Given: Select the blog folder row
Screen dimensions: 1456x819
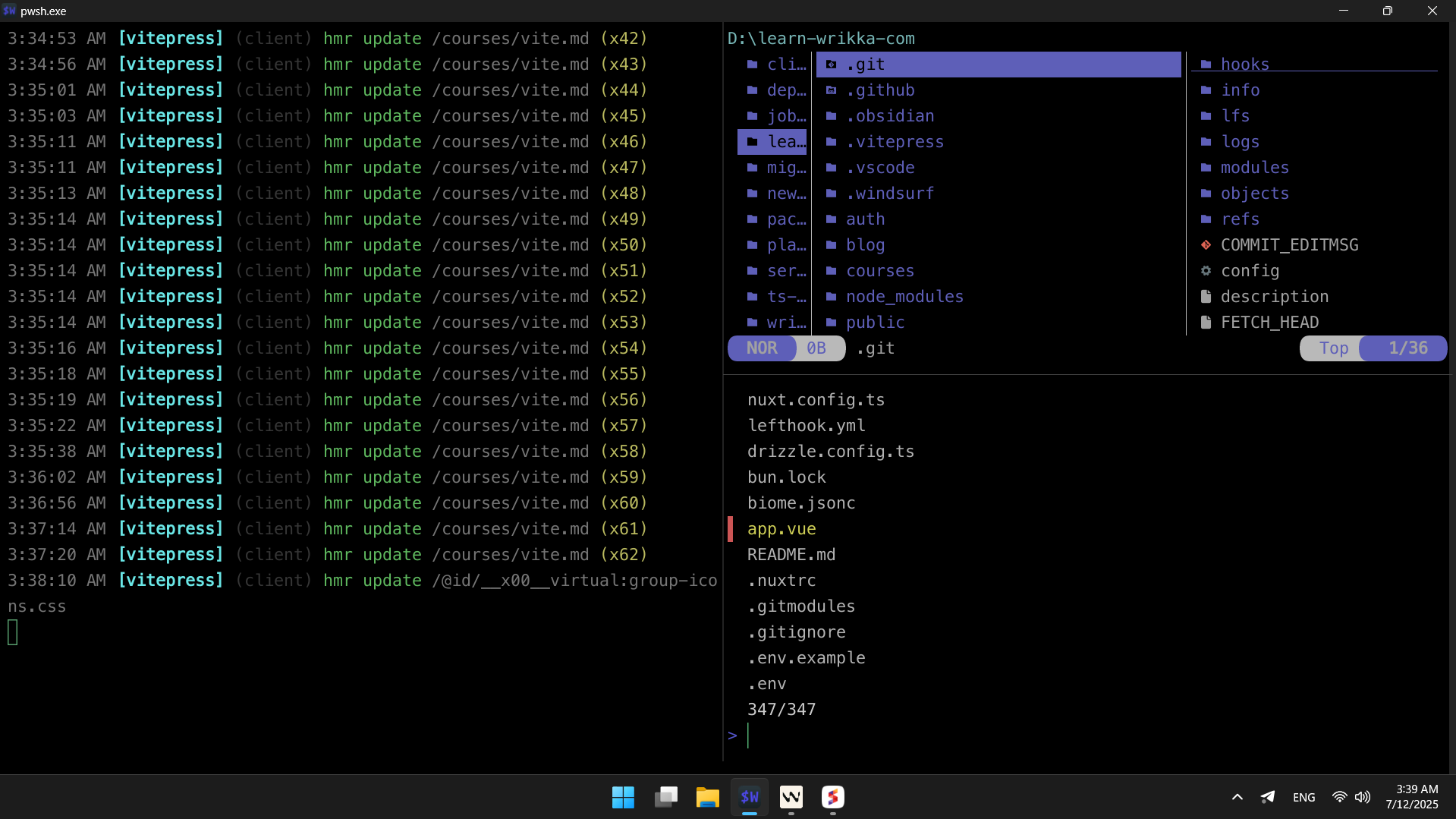Looking at the screenshot, I should (x=998, y=245).
